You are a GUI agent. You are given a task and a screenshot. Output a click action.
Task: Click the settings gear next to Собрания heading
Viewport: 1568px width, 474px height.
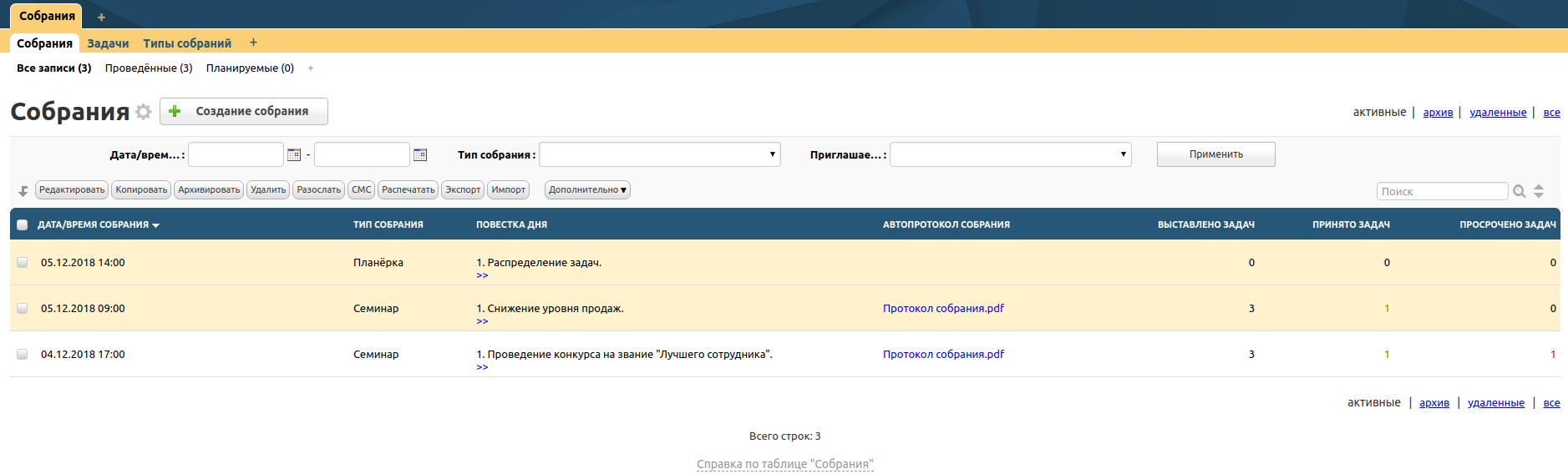click(x=144, y=112)
